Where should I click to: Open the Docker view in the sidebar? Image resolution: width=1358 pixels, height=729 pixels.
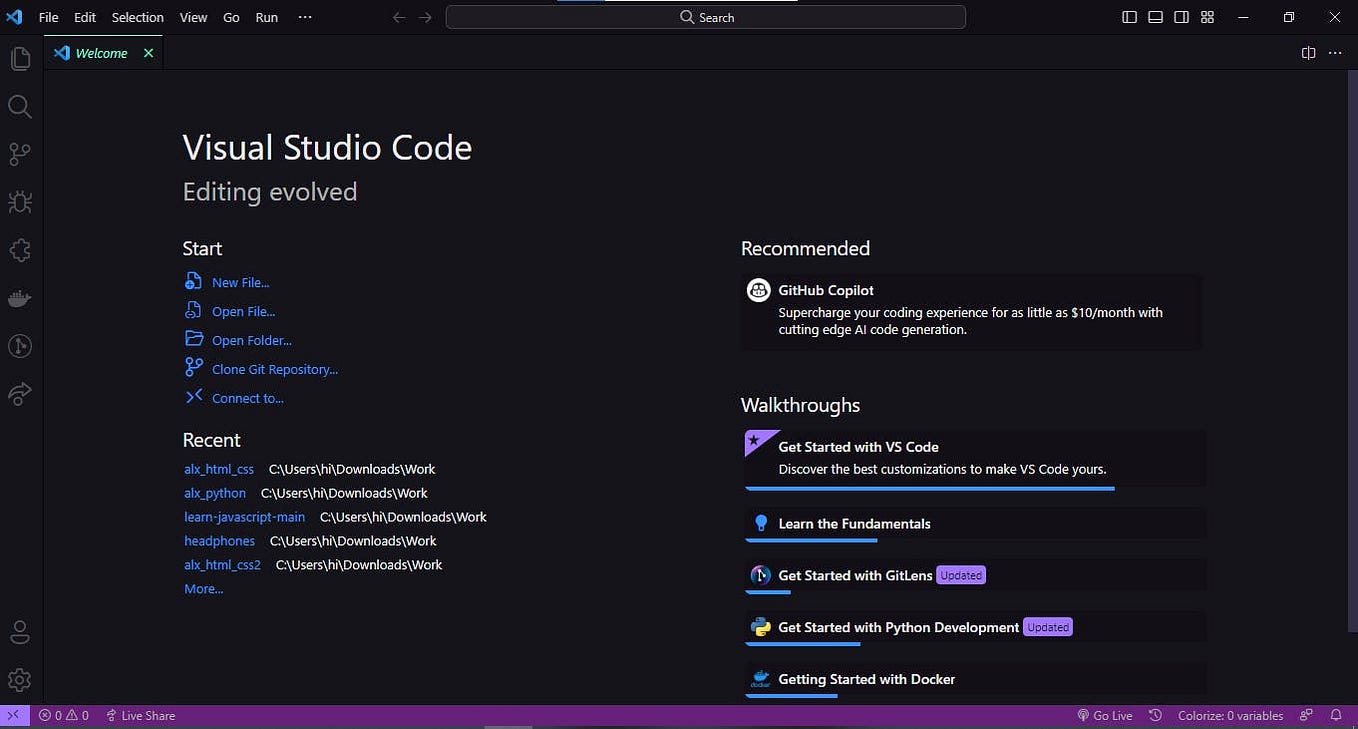pyautogui.click(x=20, y=298)
